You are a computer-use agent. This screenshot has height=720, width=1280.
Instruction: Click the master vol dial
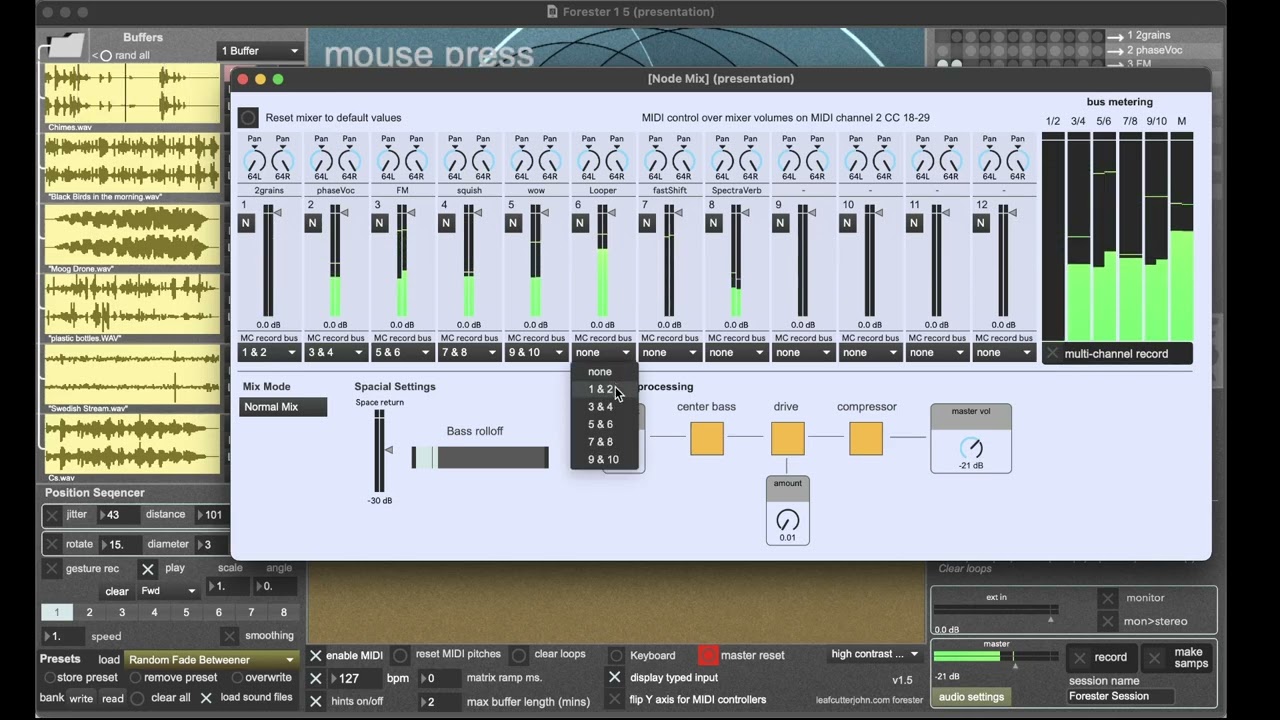tap(971, 447)
